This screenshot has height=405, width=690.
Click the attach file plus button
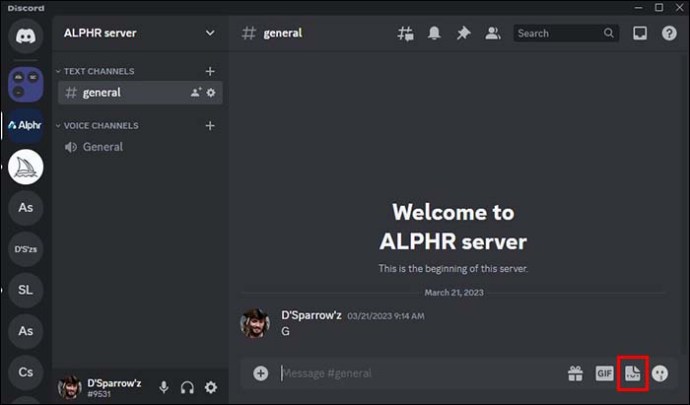pos(260,373)
